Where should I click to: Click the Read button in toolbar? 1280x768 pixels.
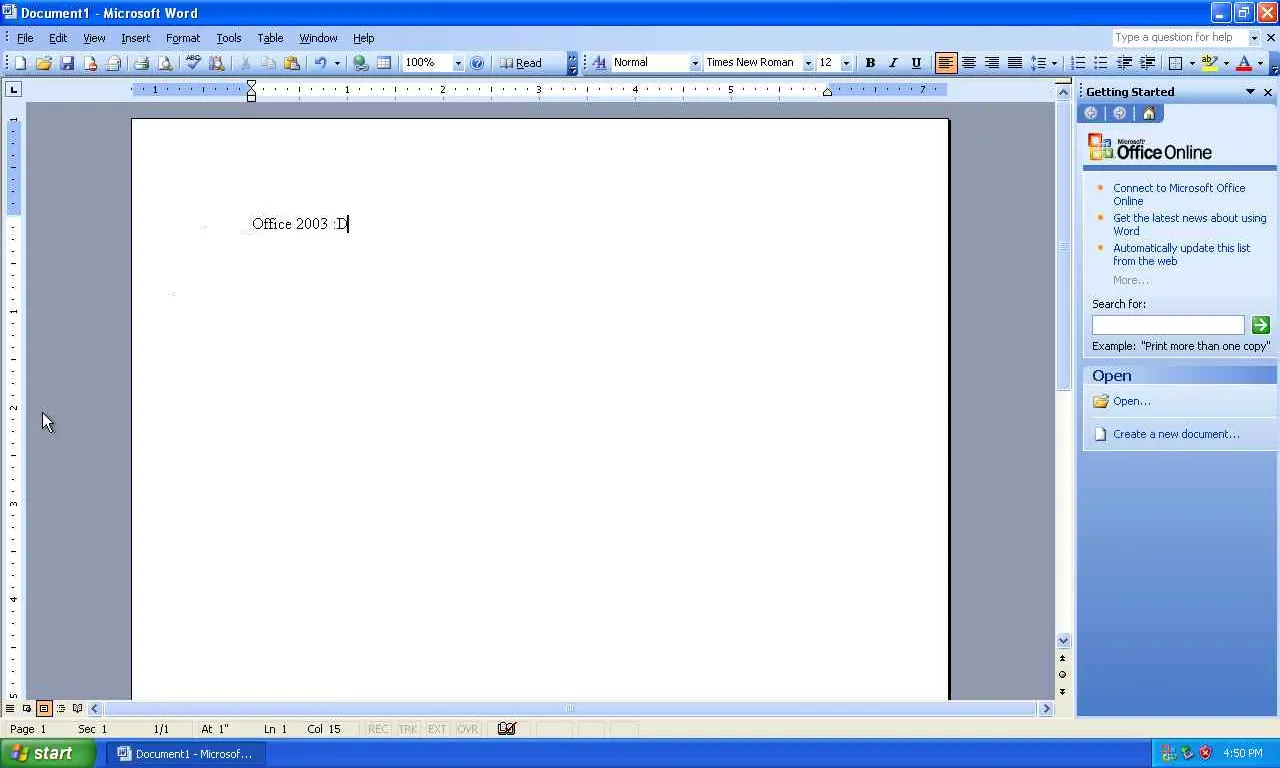(x=521, y=63)
